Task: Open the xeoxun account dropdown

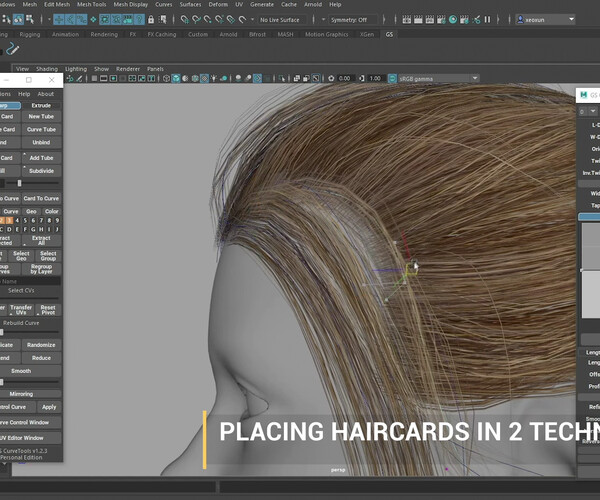Action: pyautogui.click(x=545, y=20)
